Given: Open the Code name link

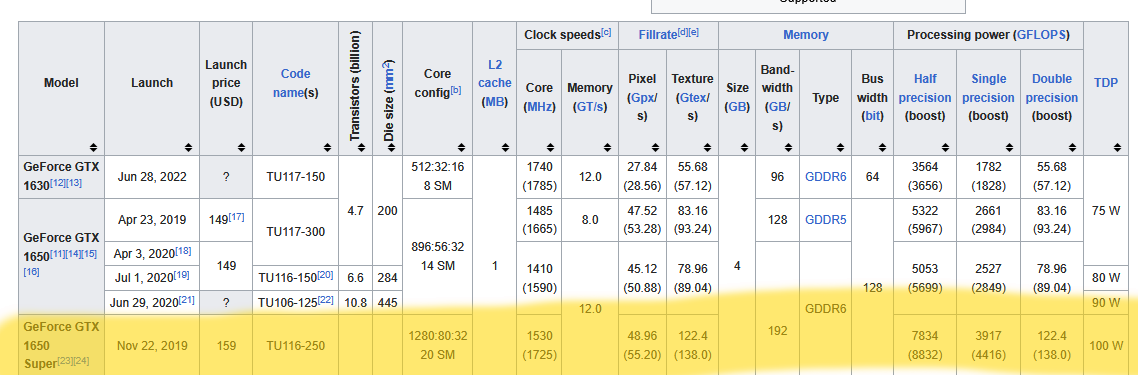Looking at the screenshot, I should coord(295,83).
